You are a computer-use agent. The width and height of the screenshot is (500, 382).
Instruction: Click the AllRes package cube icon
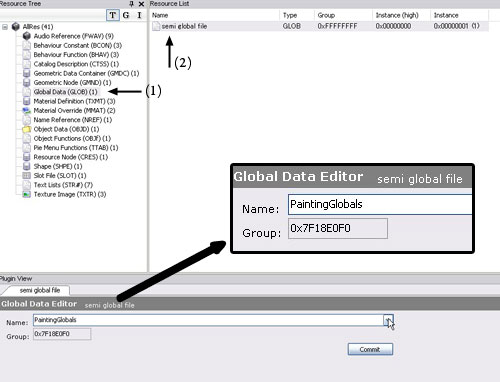[x=16, y=27]
